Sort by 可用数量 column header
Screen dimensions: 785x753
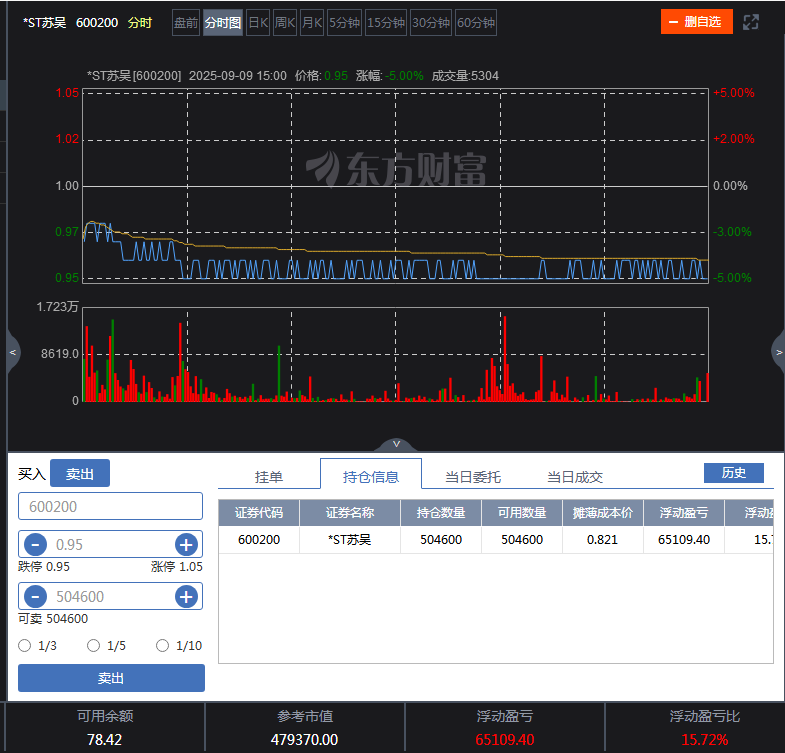(522, 513)
